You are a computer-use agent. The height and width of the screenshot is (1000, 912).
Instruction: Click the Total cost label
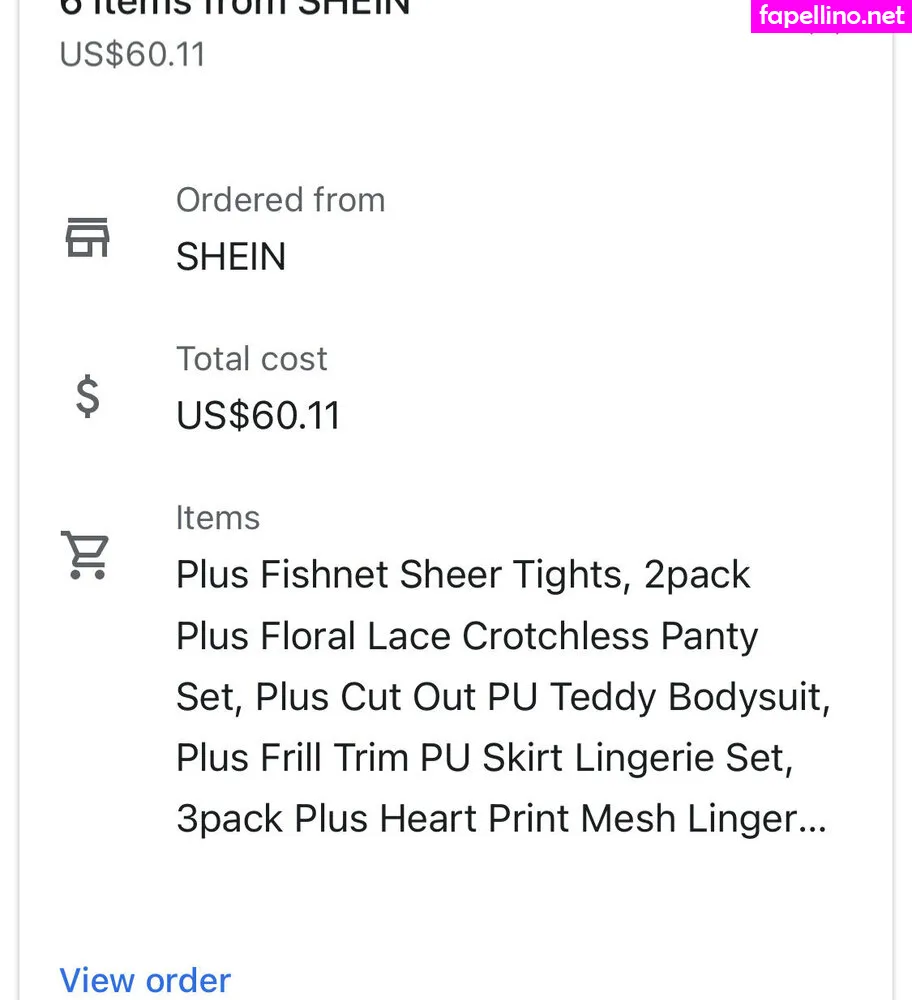252,359
